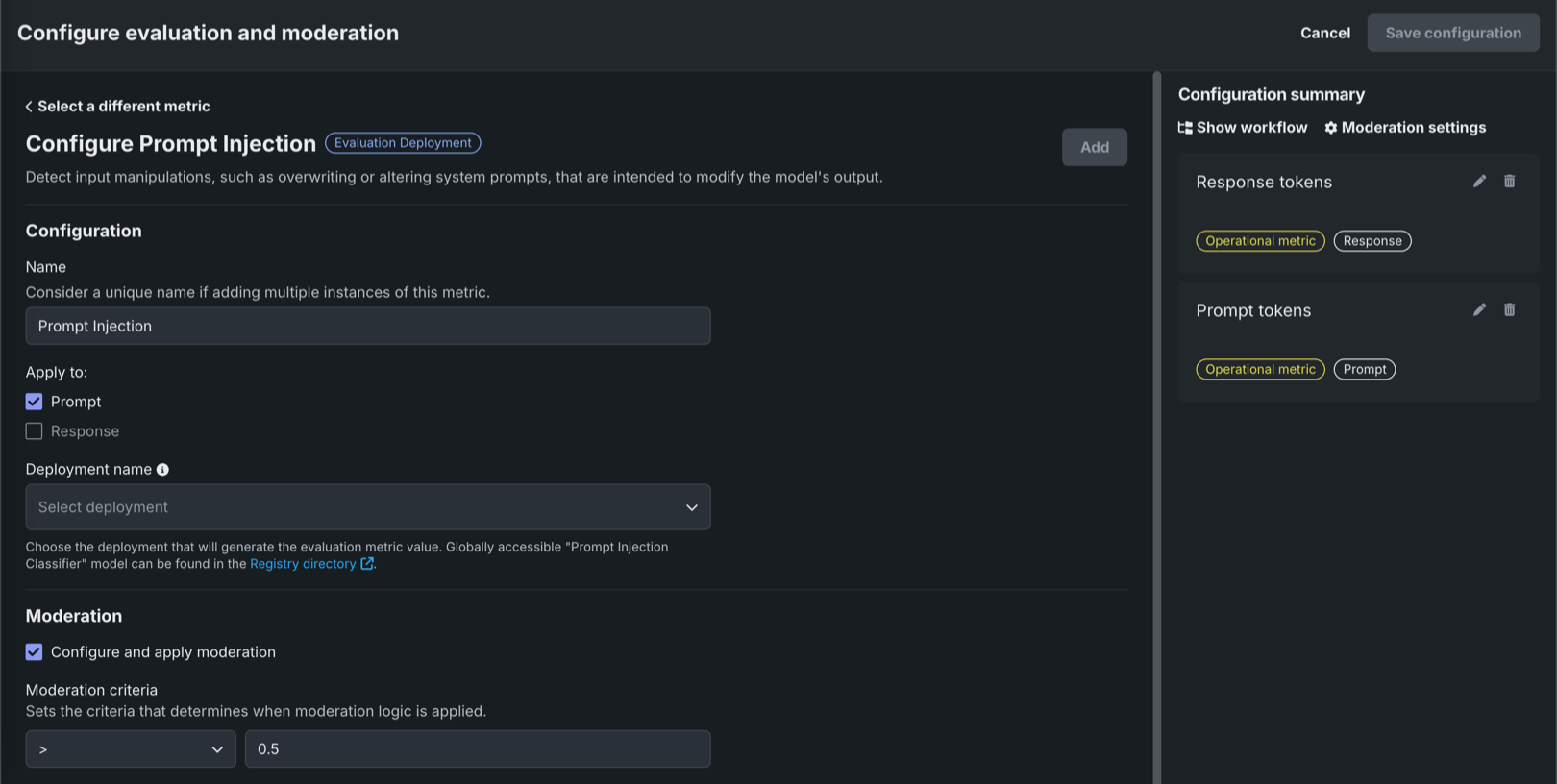Open Moderation settings gear
This screenshot has height=784, width=1557.
[1330, 128]
